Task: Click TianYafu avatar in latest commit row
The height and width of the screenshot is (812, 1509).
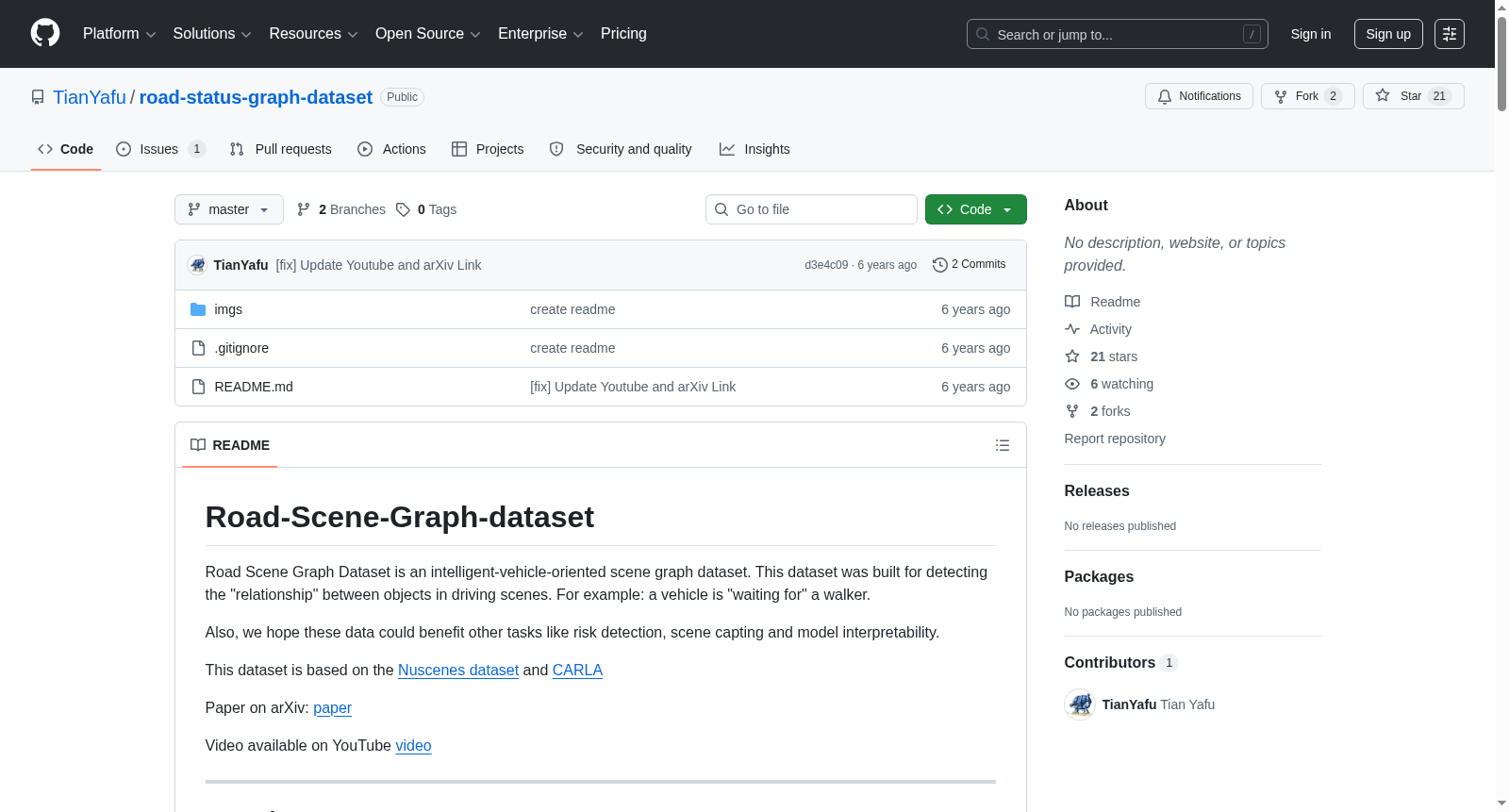Action: coord(197,265)
